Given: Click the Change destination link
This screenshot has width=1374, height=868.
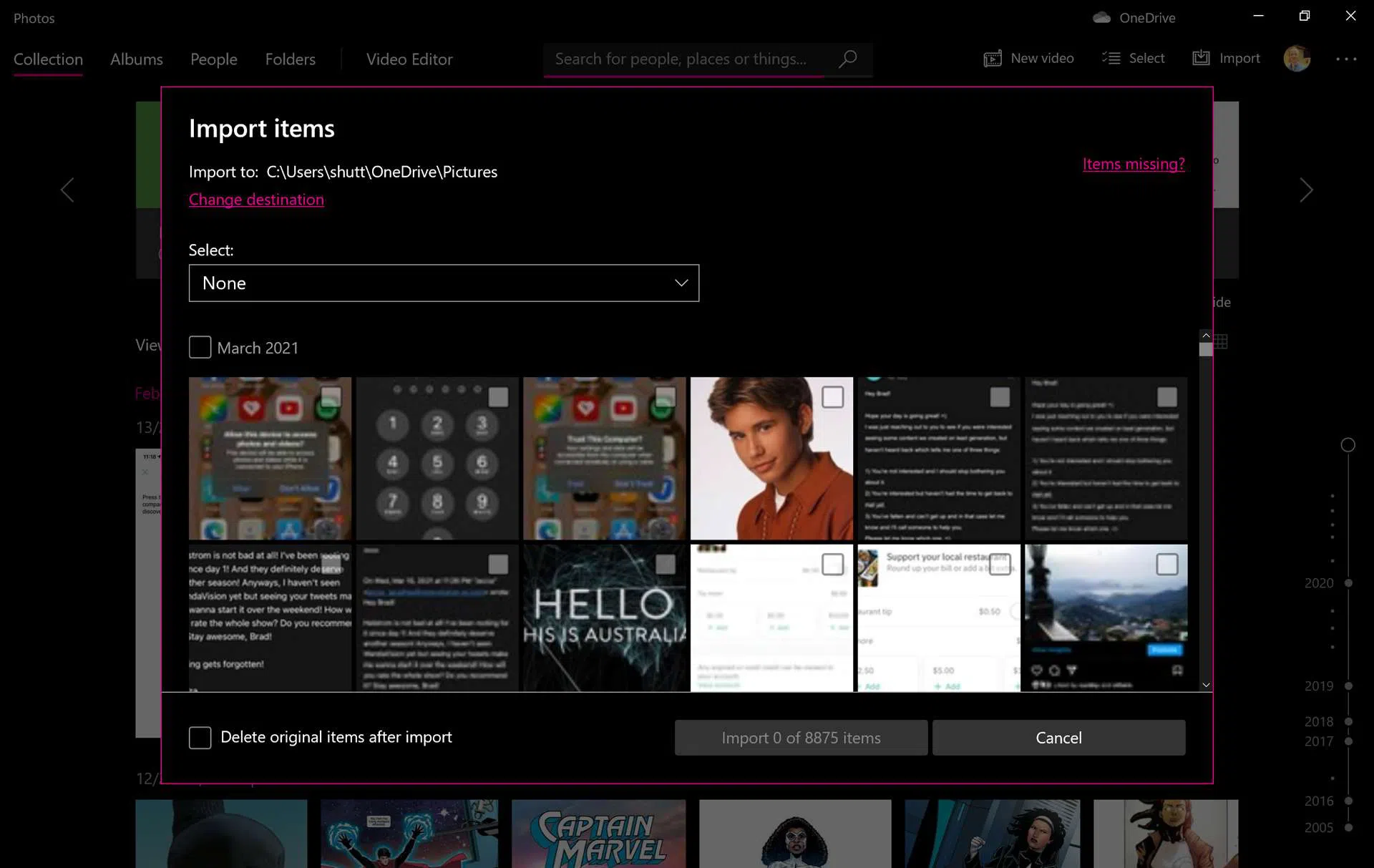Looking at the screenshot, I should 256,200.
